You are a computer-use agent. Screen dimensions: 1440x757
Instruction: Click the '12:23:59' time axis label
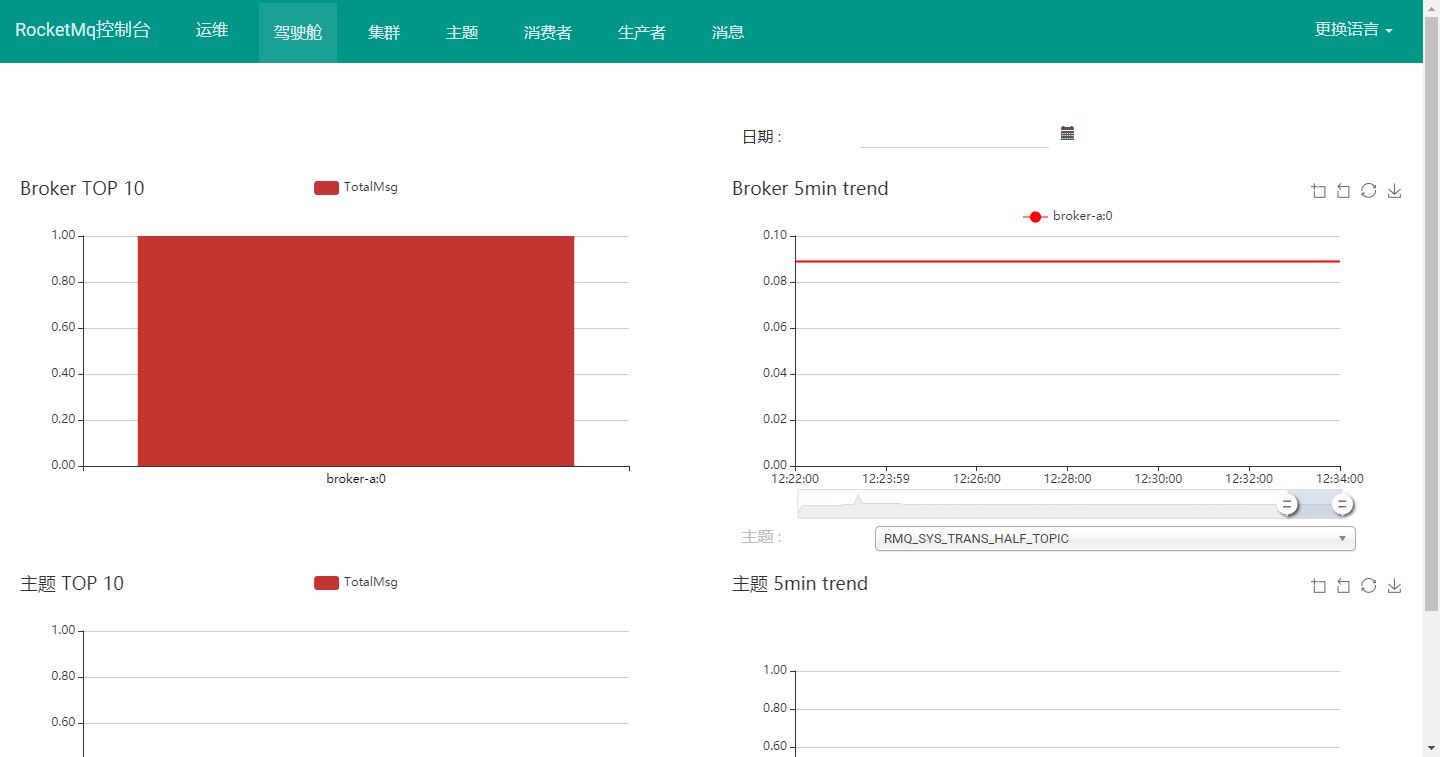[886, 479]
